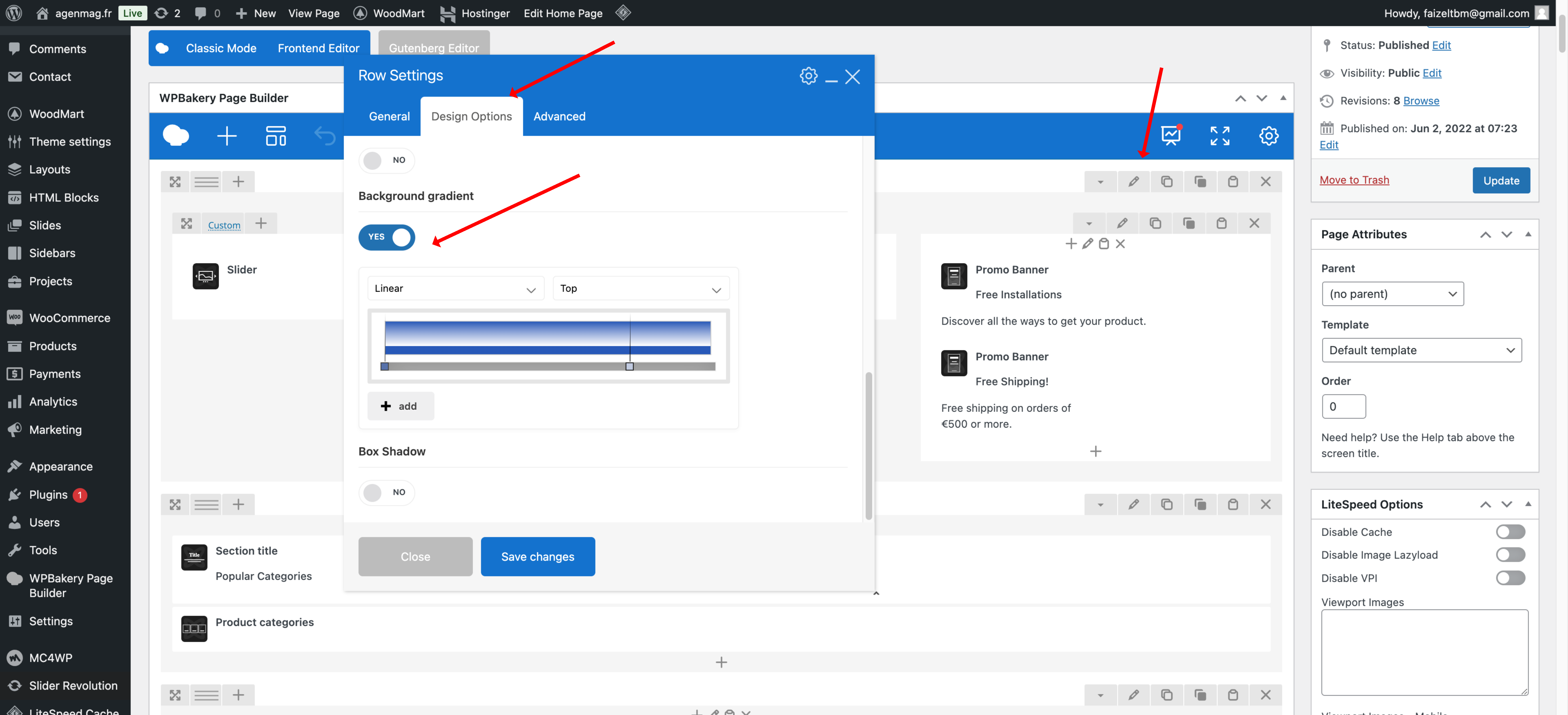Switch to the General tab
1568x715 pixels.
pos(390,116)
